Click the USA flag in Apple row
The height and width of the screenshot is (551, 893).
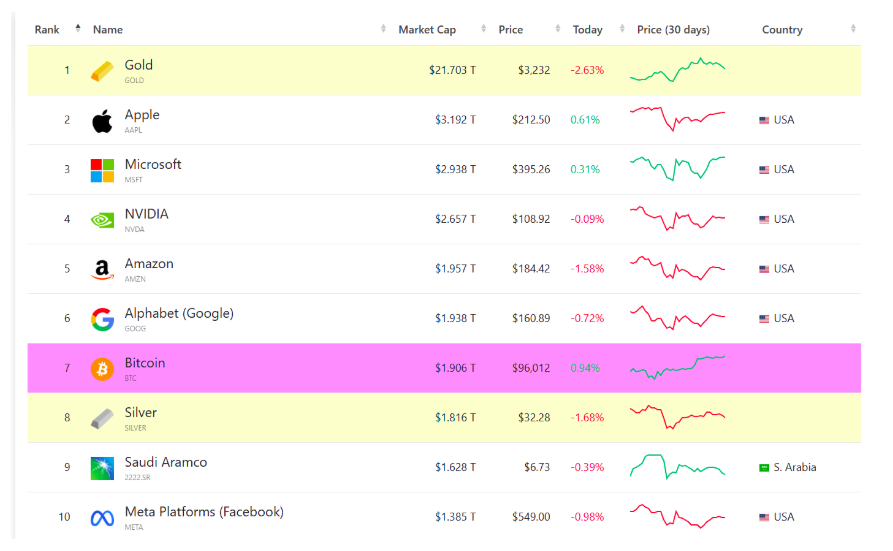point(764,120)
